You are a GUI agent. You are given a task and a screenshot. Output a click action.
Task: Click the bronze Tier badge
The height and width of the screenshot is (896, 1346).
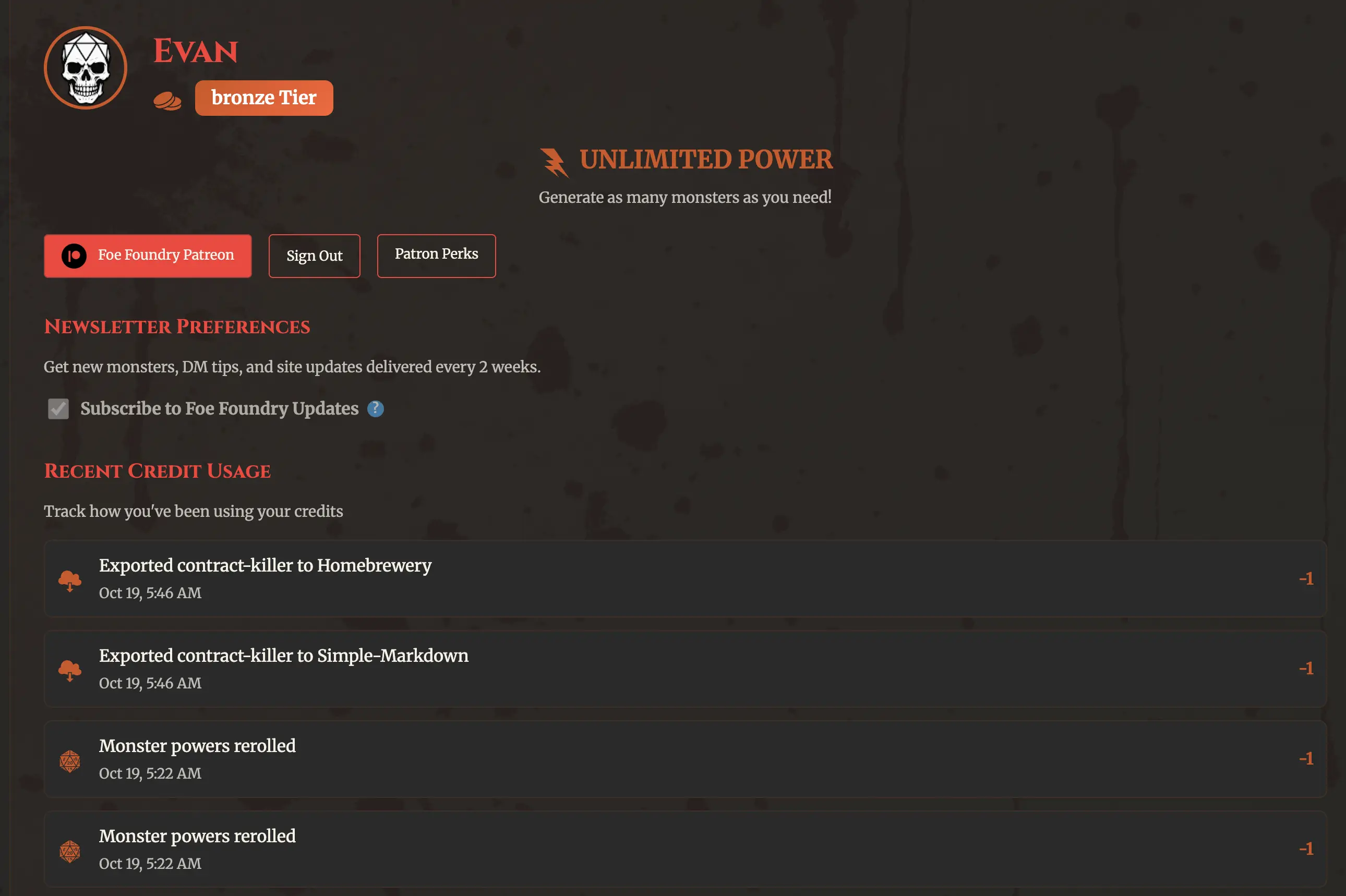click(264, 97)
